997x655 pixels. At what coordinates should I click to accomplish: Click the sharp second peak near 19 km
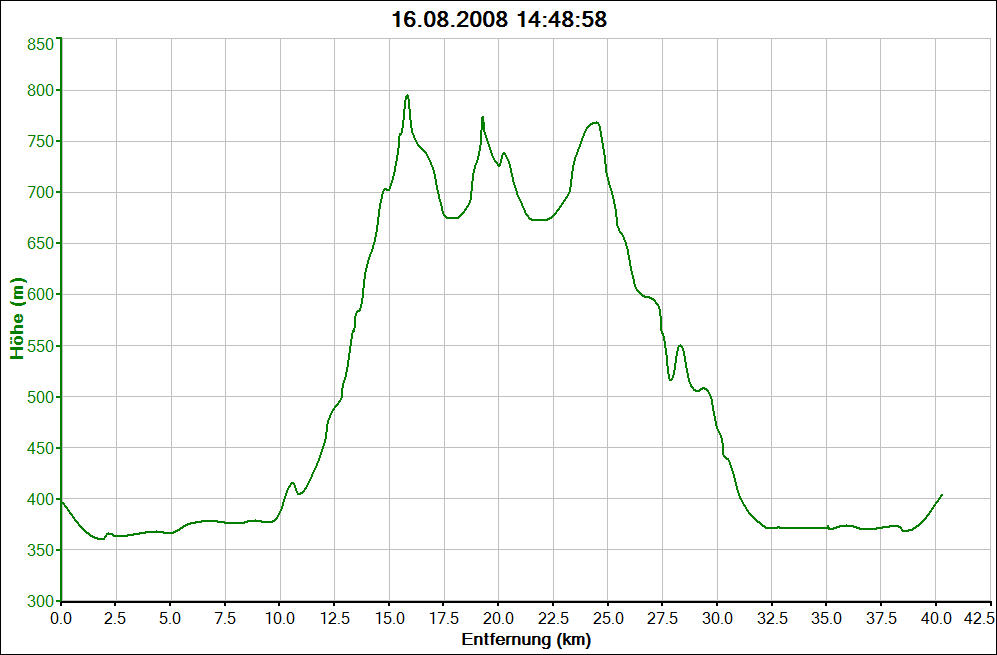click(482, 118)
